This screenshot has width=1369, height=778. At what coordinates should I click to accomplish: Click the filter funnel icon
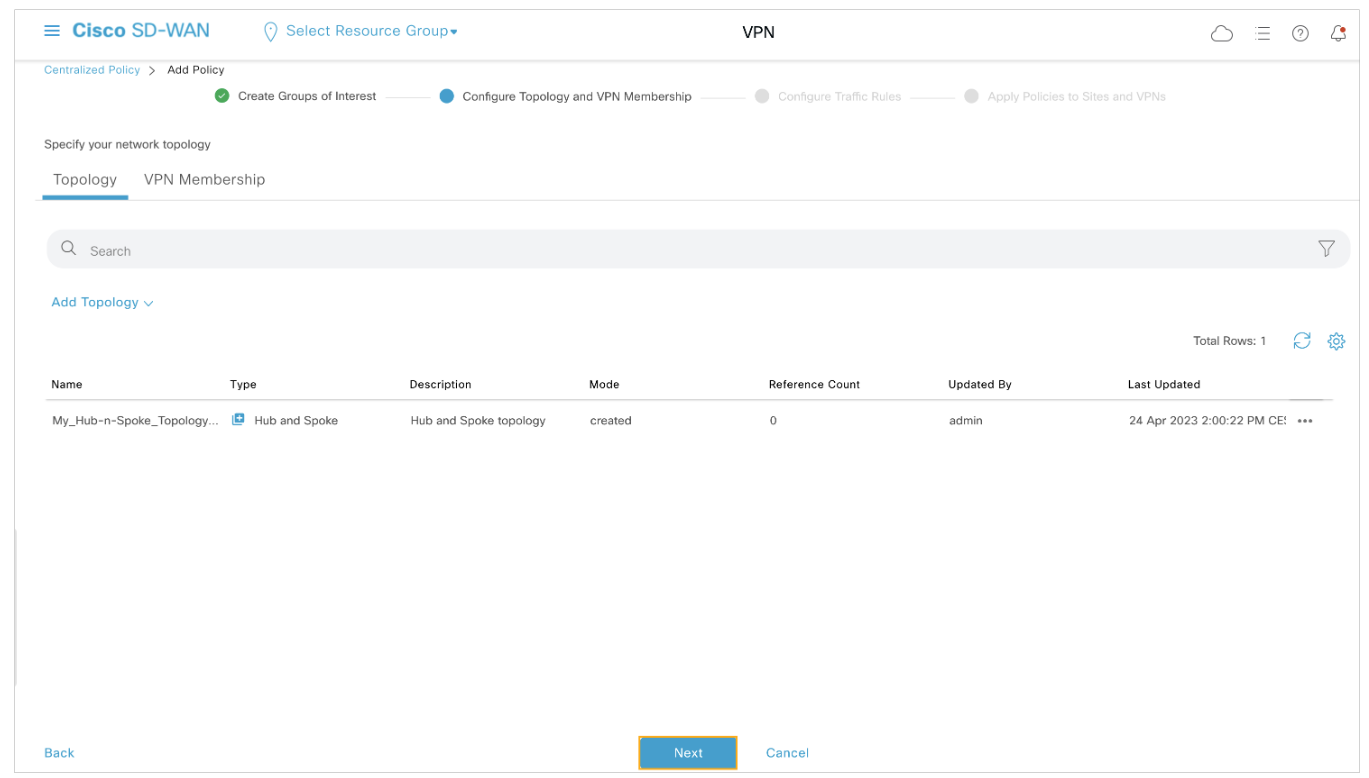click(x=1326, y=249)
